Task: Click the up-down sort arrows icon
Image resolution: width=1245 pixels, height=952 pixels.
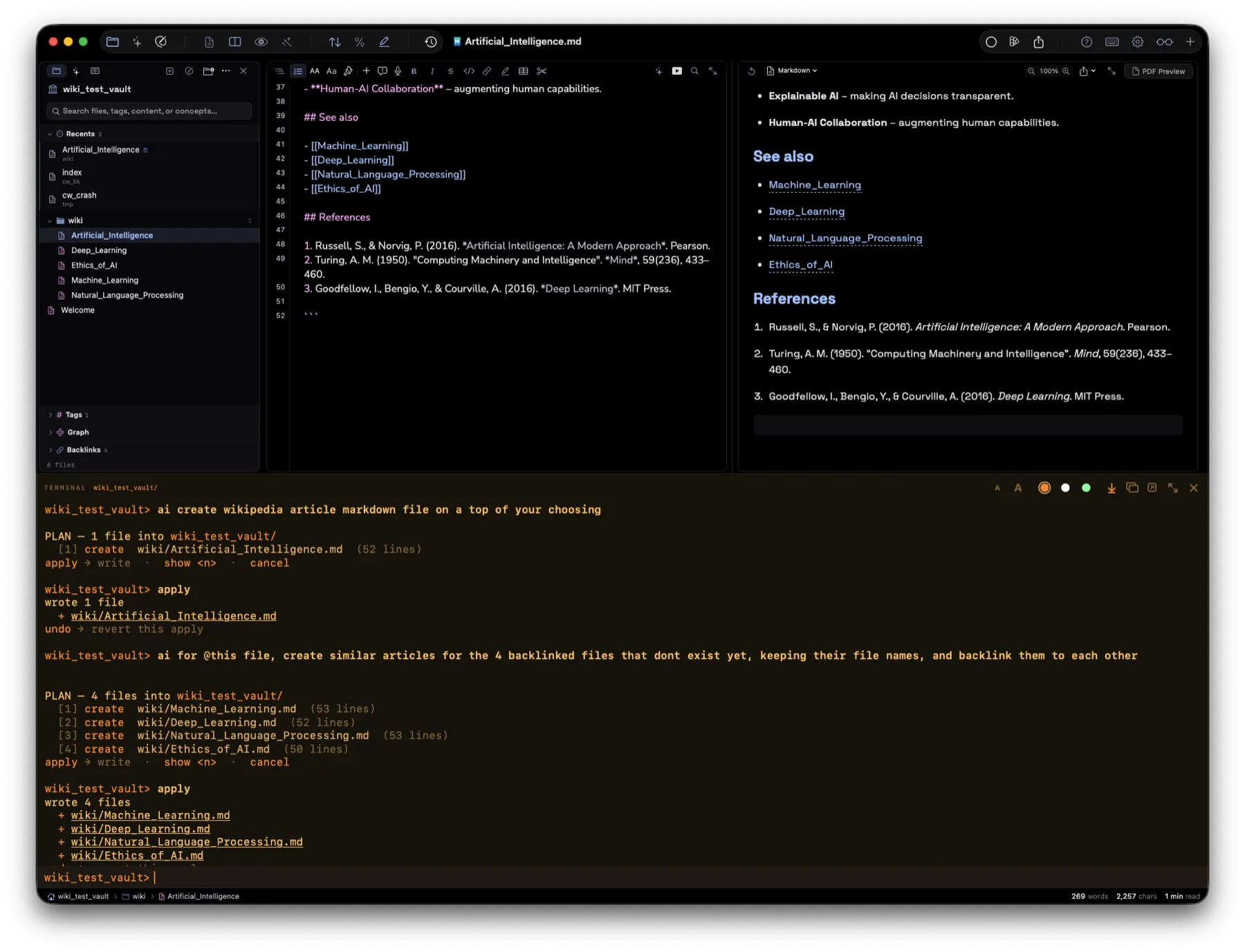Action: coord(335,41)
